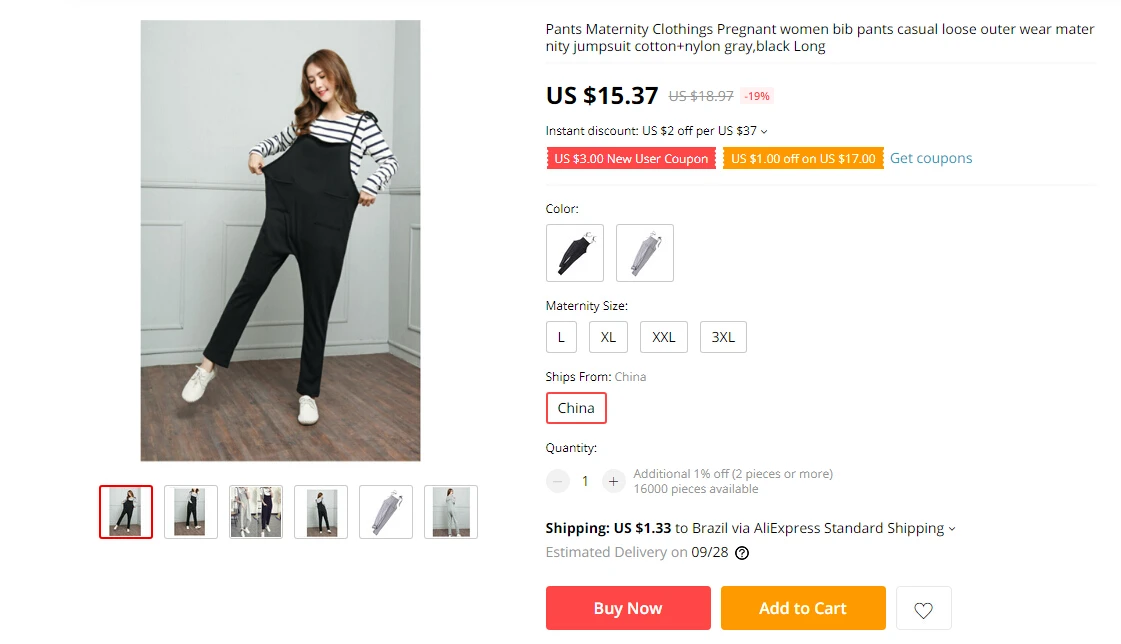Select the black jumpsuit color option

575,253
